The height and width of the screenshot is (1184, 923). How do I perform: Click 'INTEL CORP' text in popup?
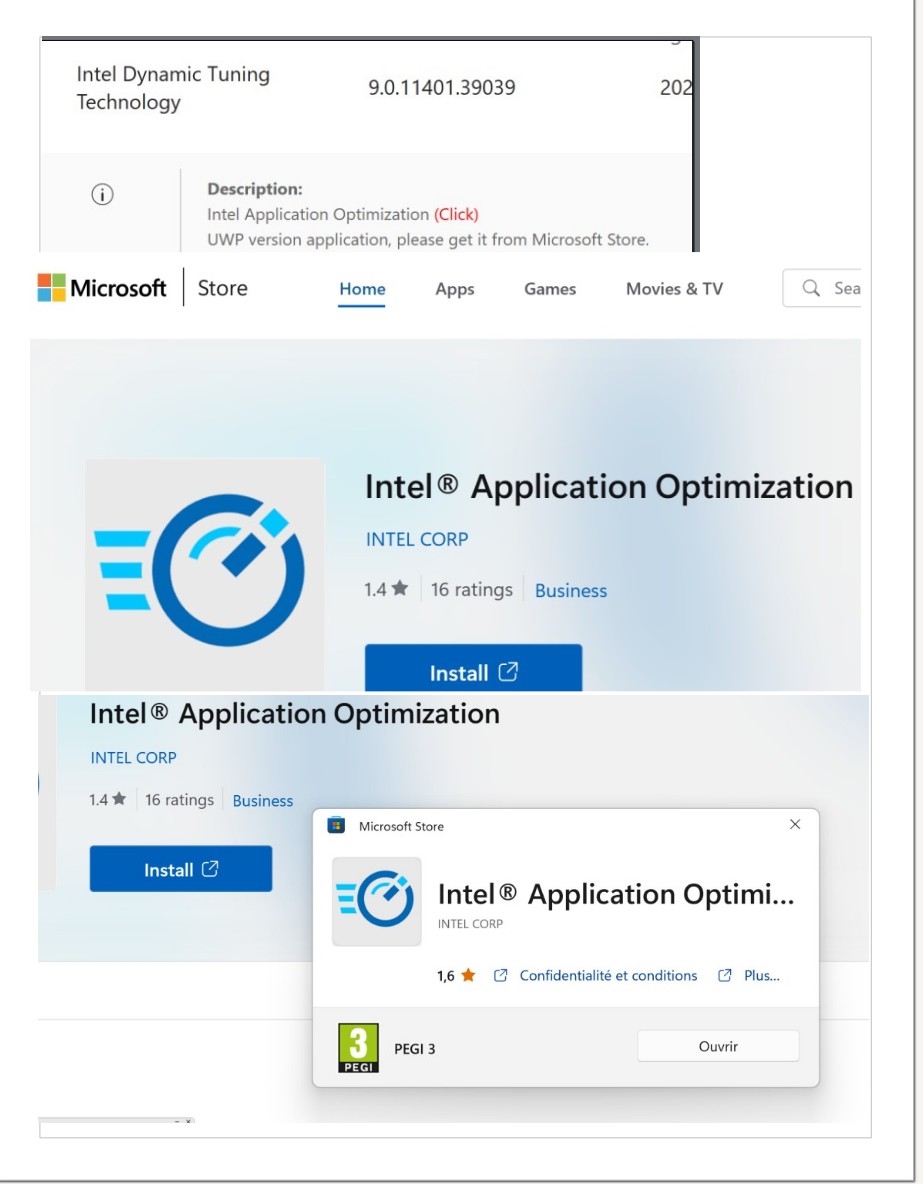[x=470, y=923]
